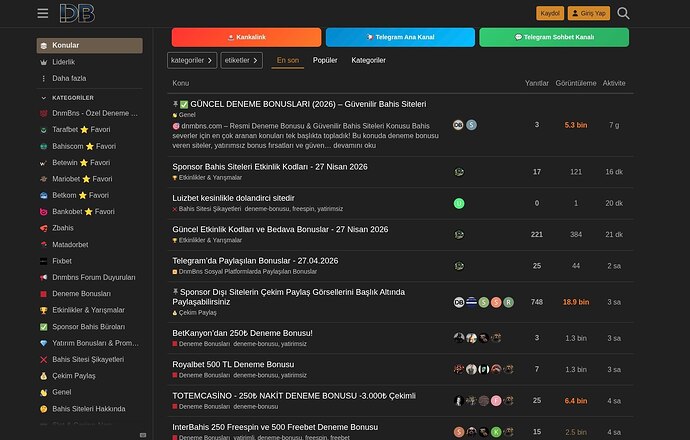The height and width of the screenshot is (440, 690).
Task: Click the DnmBns Özel Deneme category icon
Action: pyautogui.click(x=44, y=114)
